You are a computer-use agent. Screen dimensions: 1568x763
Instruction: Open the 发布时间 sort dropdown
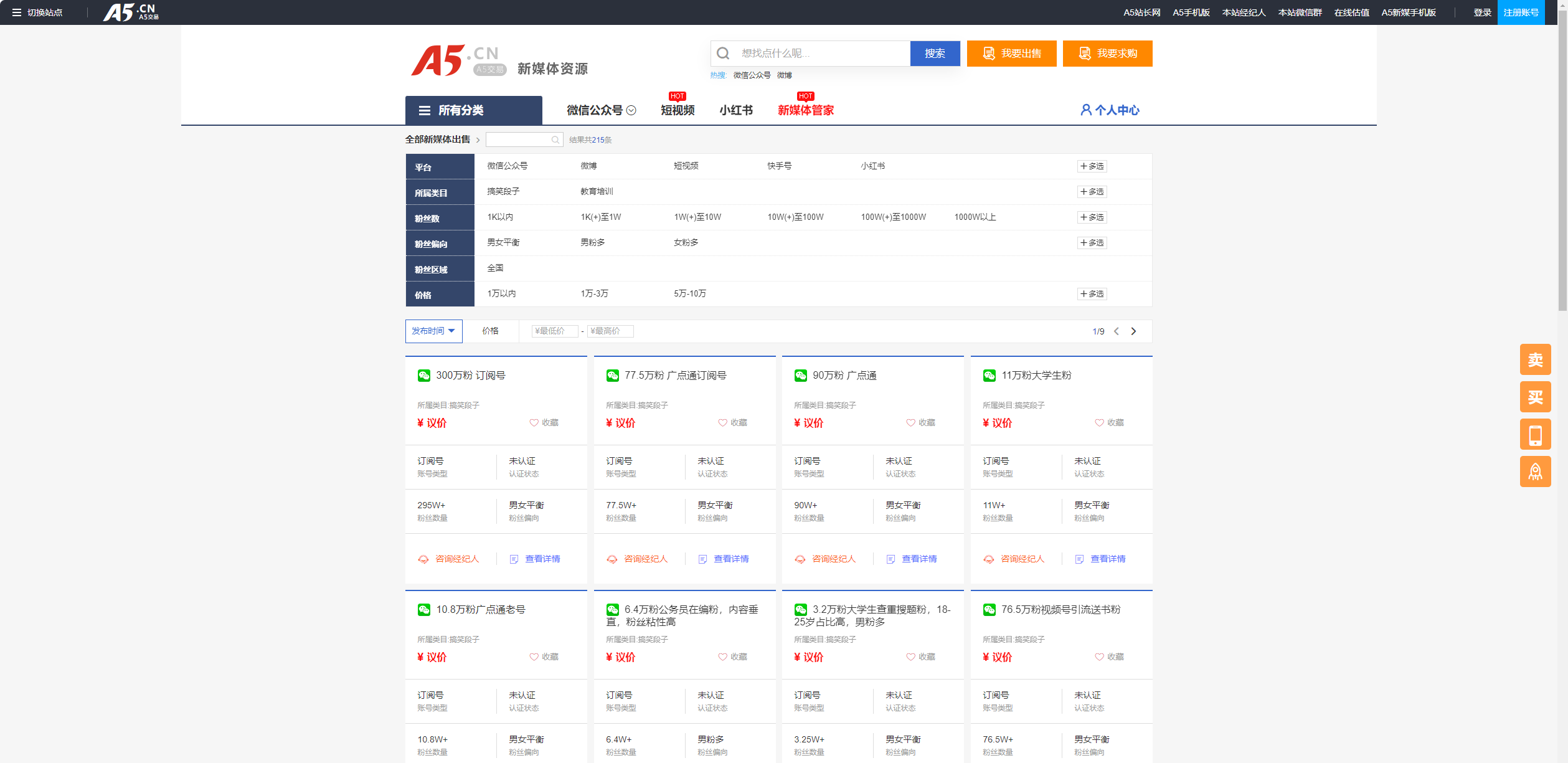(433, 331)
